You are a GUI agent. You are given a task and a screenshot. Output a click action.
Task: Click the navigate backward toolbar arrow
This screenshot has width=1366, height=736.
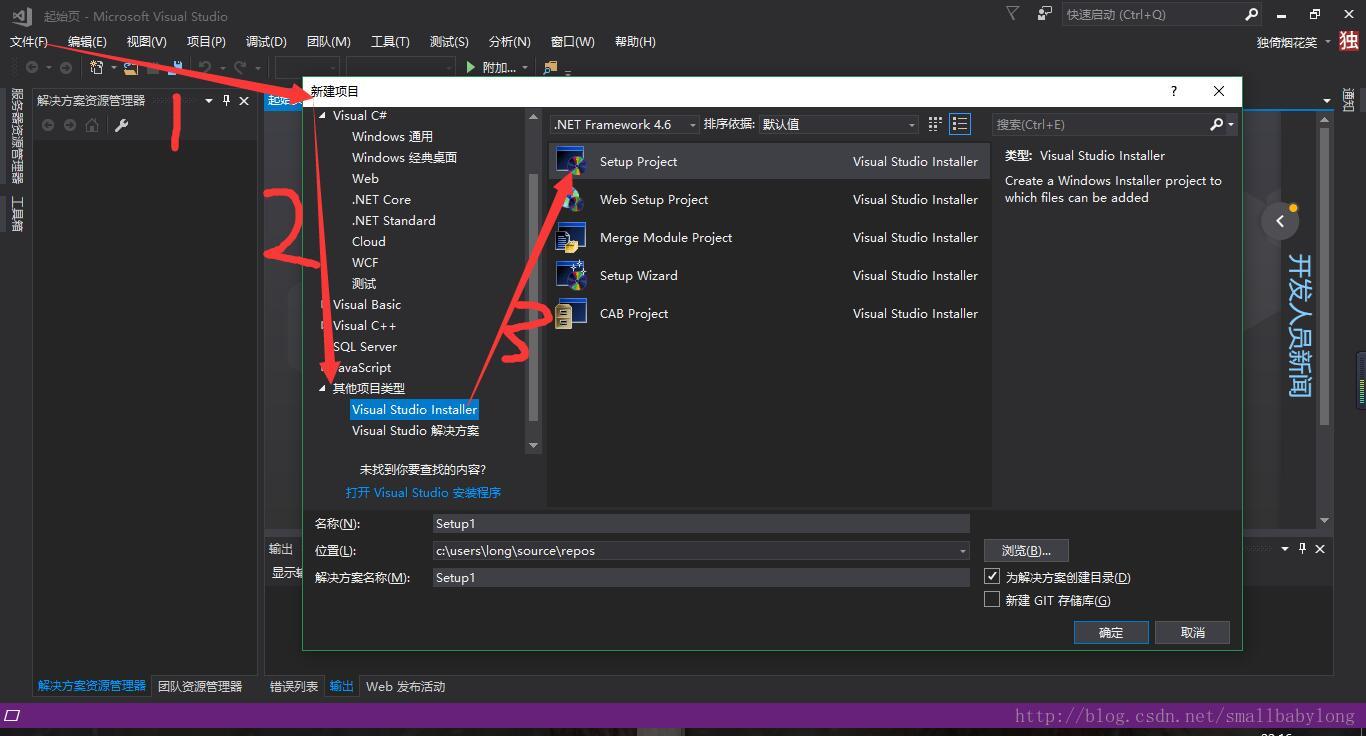pyautogui.click(x=32, y=67)
